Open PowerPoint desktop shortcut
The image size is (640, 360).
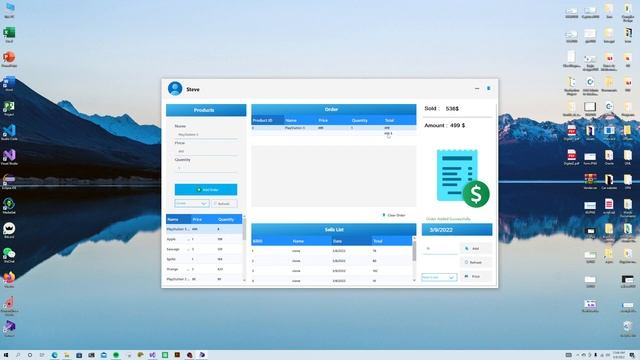point(9,59)
